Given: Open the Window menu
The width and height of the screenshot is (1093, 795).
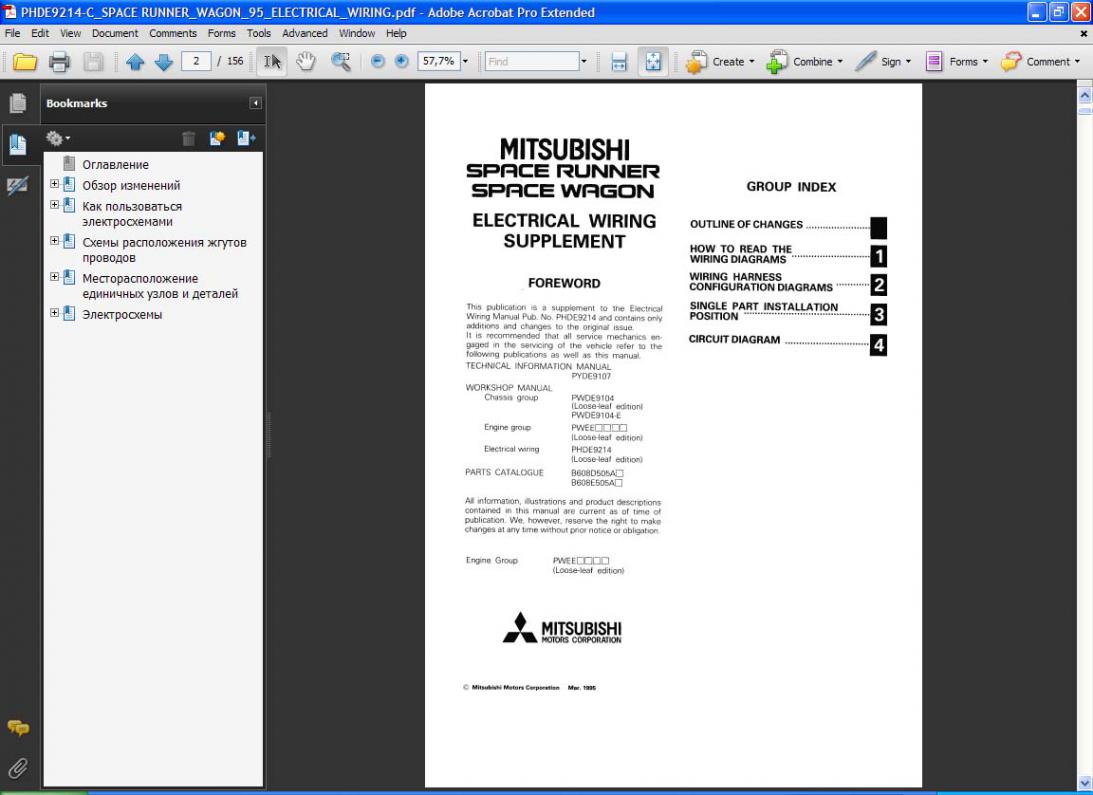Looking at the screenshot, I should (x=357, y=33).
